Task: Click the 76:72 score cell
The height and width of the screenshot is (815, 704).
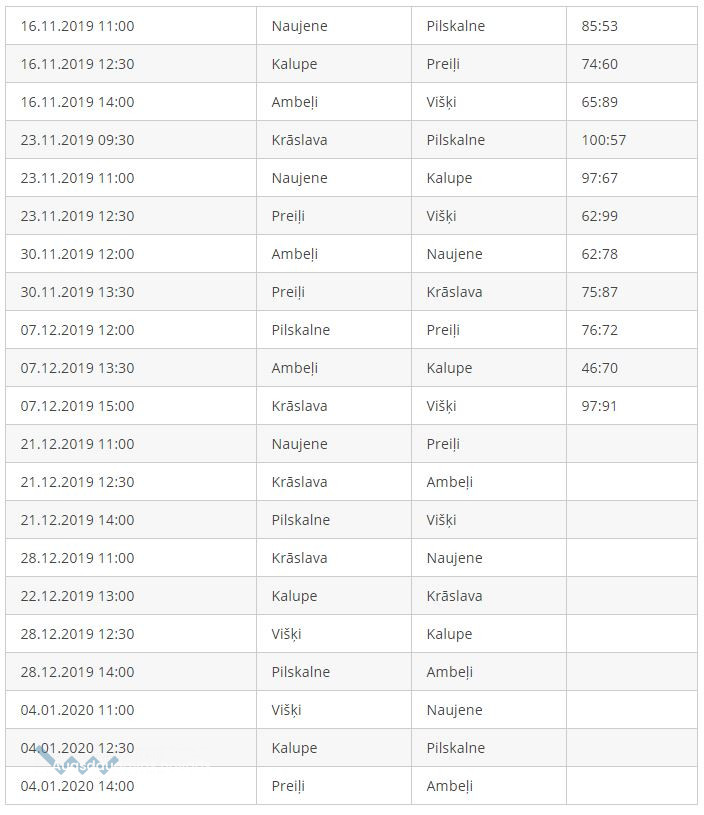Action: 600,330
